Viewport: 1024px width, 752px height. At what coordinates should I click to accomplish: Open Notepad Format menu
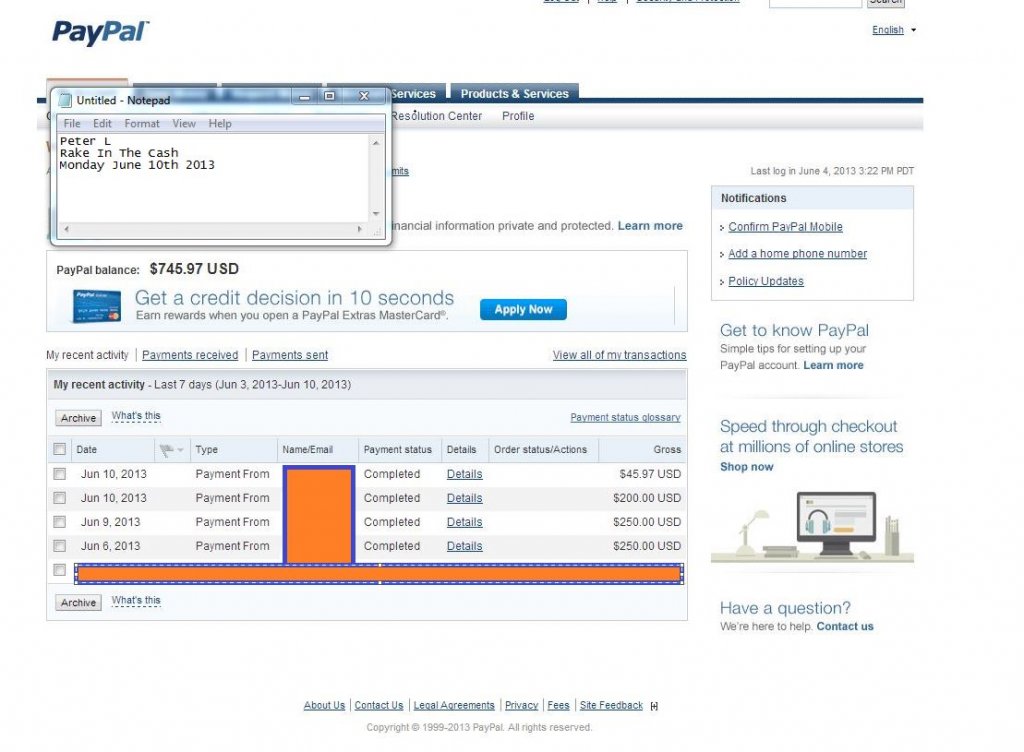click(x=142, y=123)
